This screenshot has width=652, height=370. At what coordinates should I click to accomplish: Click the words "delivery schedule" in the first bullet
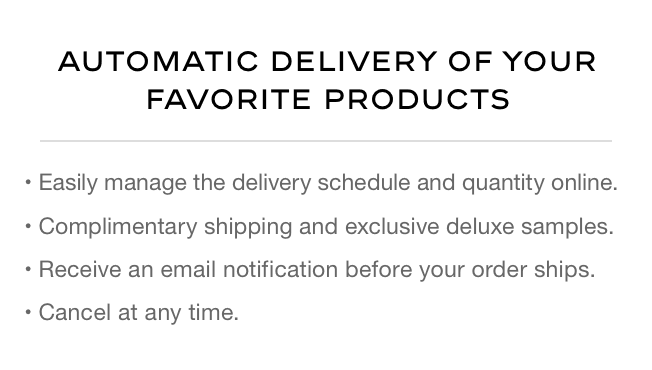click(x=321, y=183)
